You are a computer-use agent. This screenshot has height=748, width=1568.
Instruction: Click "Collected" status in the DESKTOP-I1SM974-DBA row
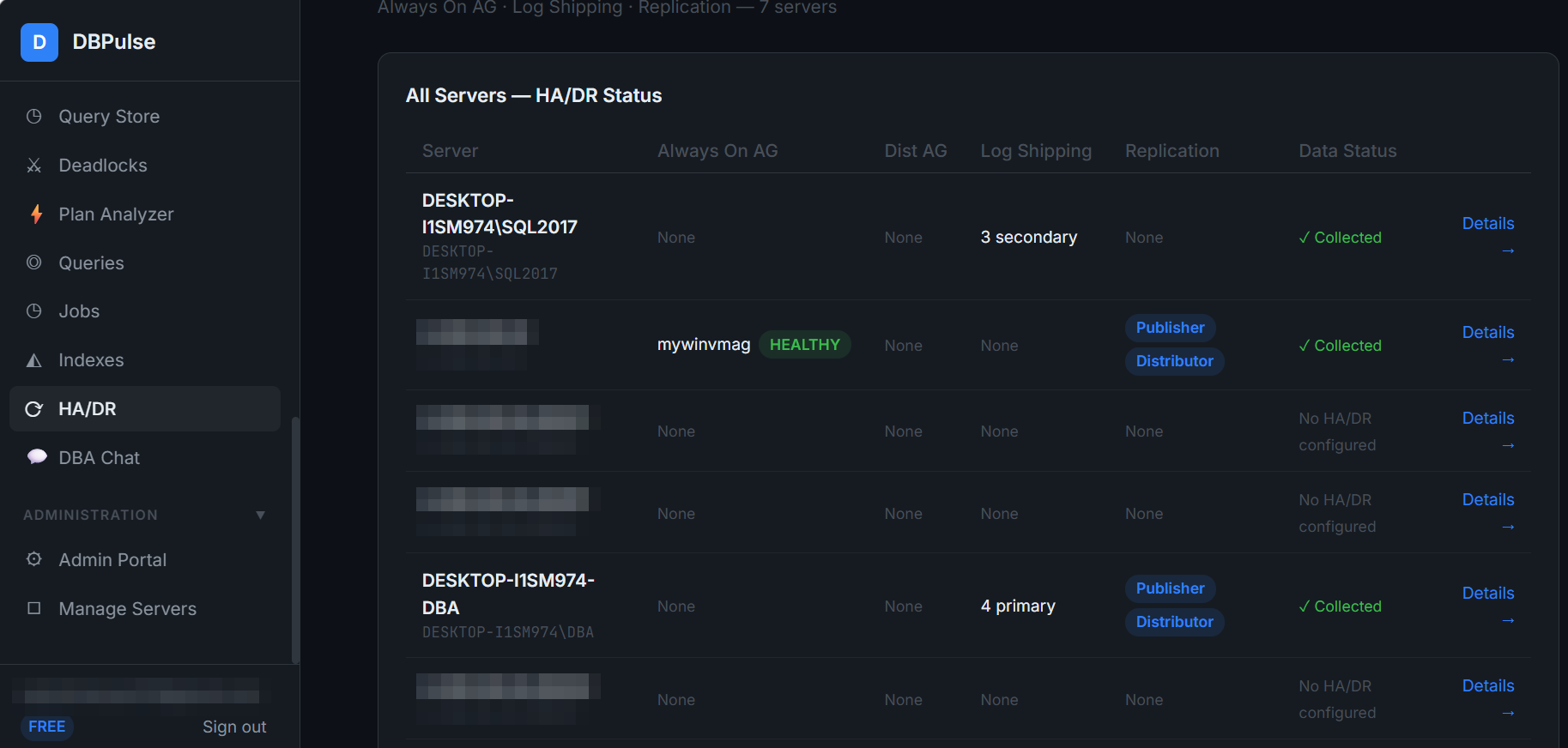tap(1341, 606)
